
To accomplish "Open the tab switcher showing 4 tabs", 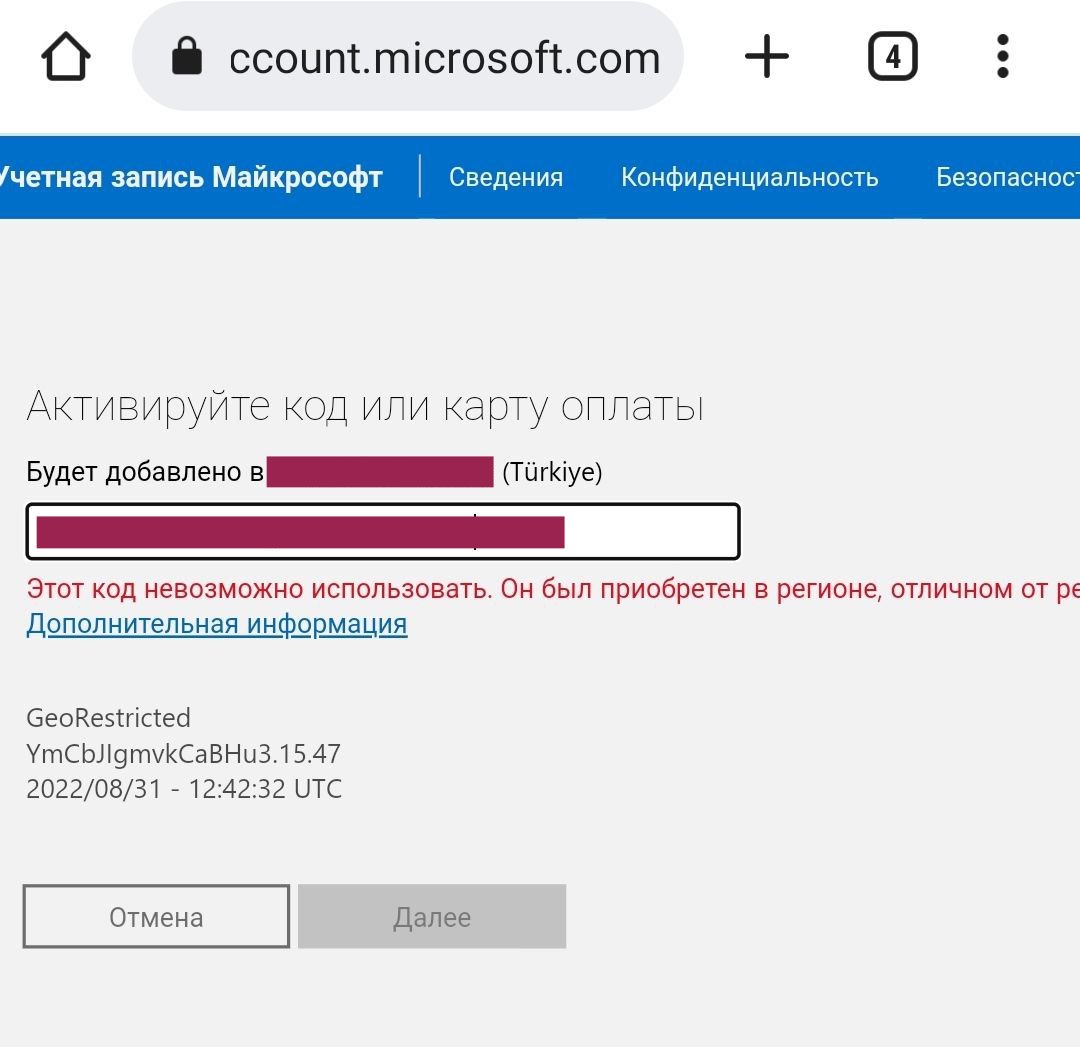I will 892,57.
